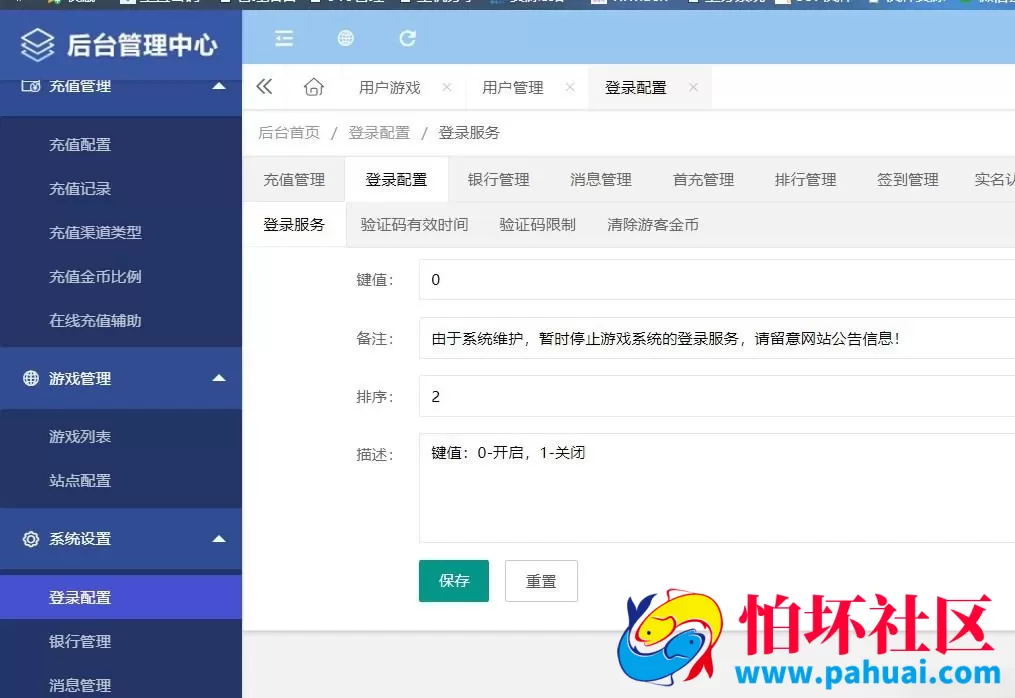Image resolution: width=1015 pixels, height=698 pixels.
Task: Collapse the 系统设置 sidebar section arrow
Action: [x=219, y=539]
